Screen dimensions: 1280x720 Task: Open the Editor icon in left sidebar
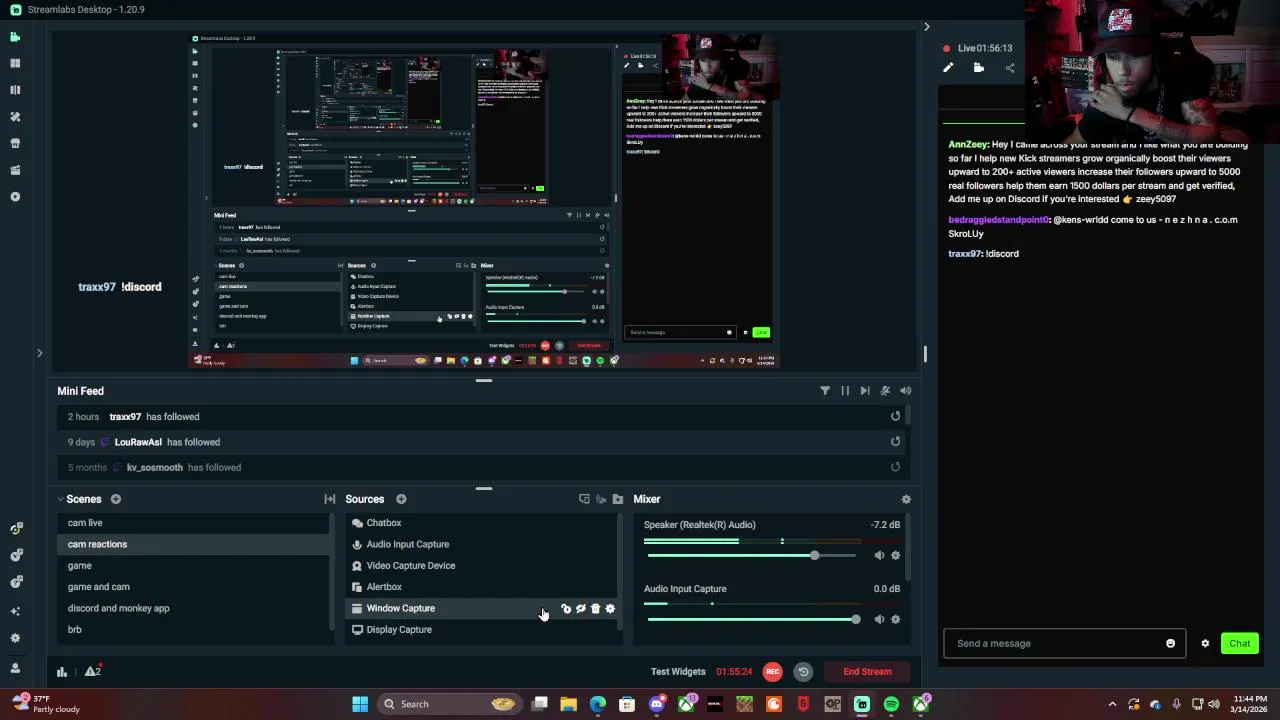coord(15,37)
